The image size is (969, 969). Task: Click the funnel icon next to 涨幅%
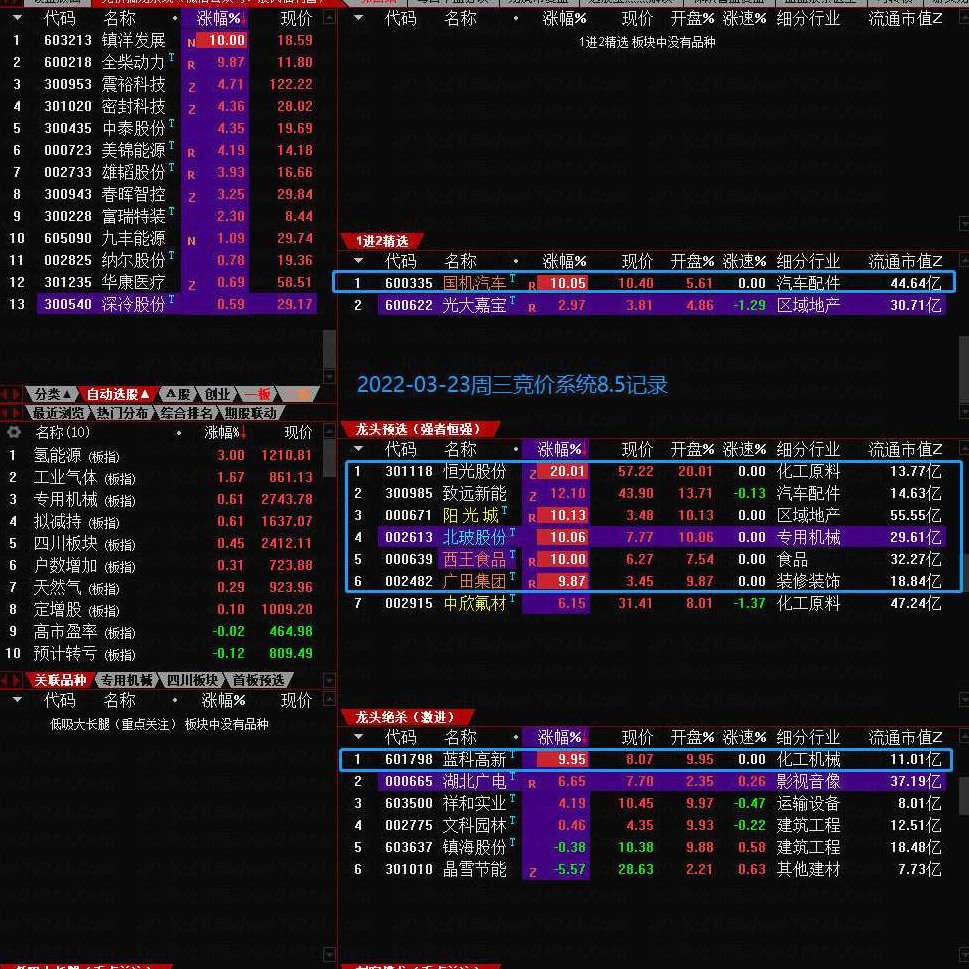point(243,17)
